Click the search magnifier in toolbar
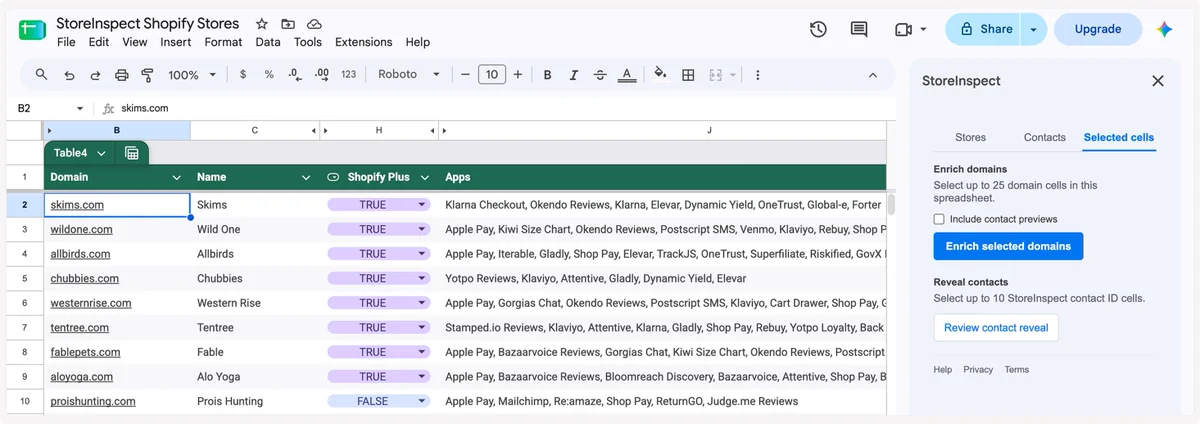 pos(41,75)
